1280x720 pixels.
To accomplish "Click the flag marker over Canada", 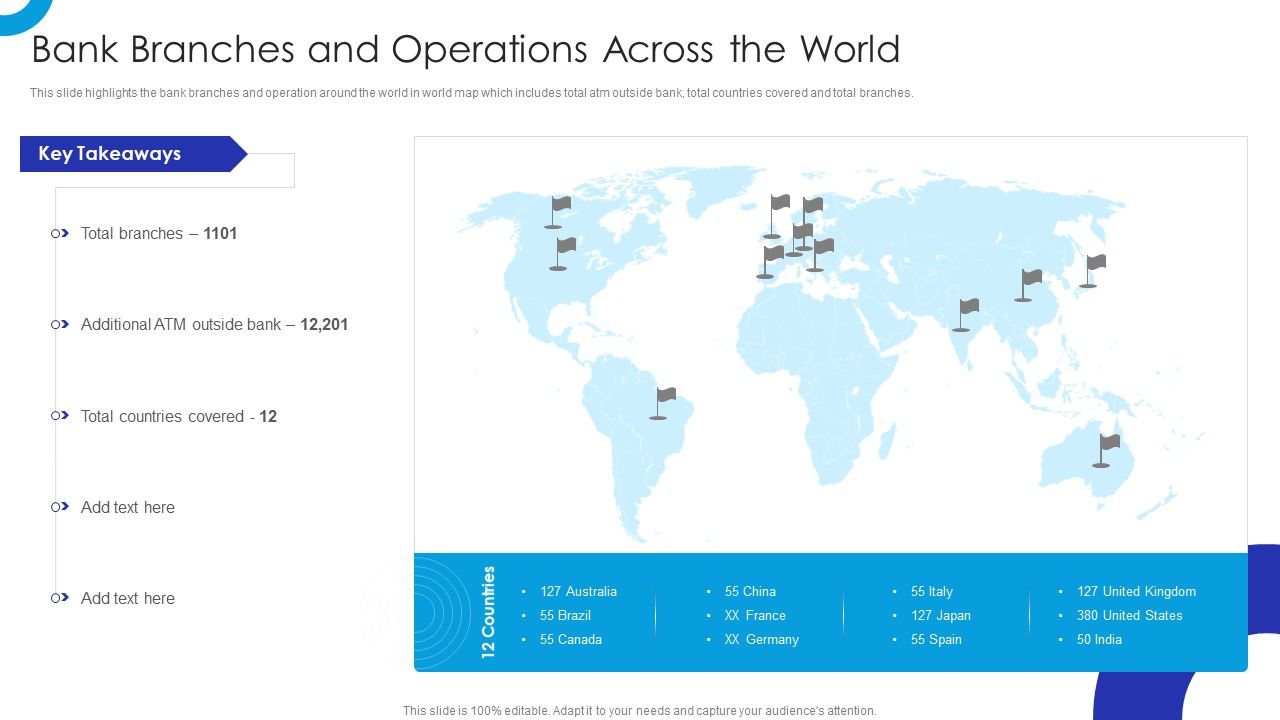I will (x=558, y=212).
